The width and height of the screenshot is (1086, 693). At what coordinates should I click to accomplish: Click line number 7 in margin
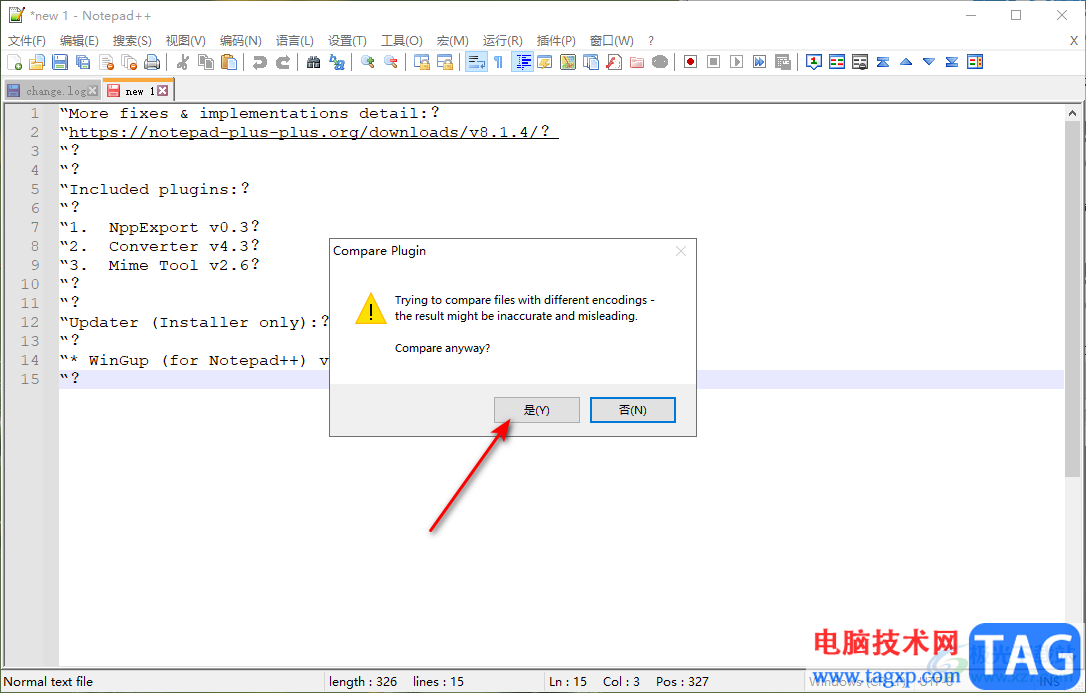[35, 227]
